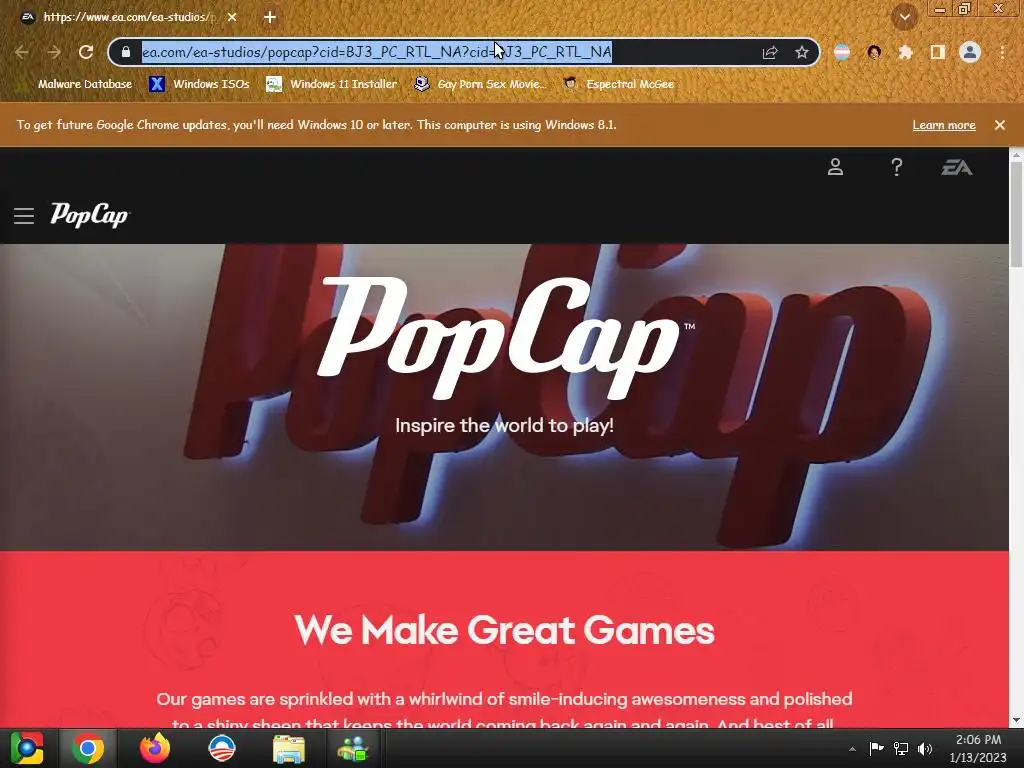
Task: Click the browser back arrow
Action: (22, 52)
